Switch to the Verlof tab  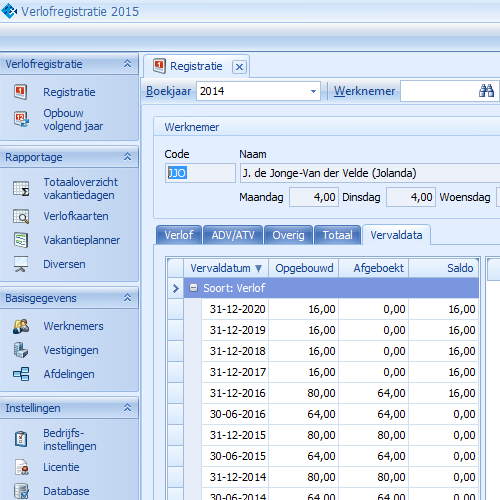[179, 235]
